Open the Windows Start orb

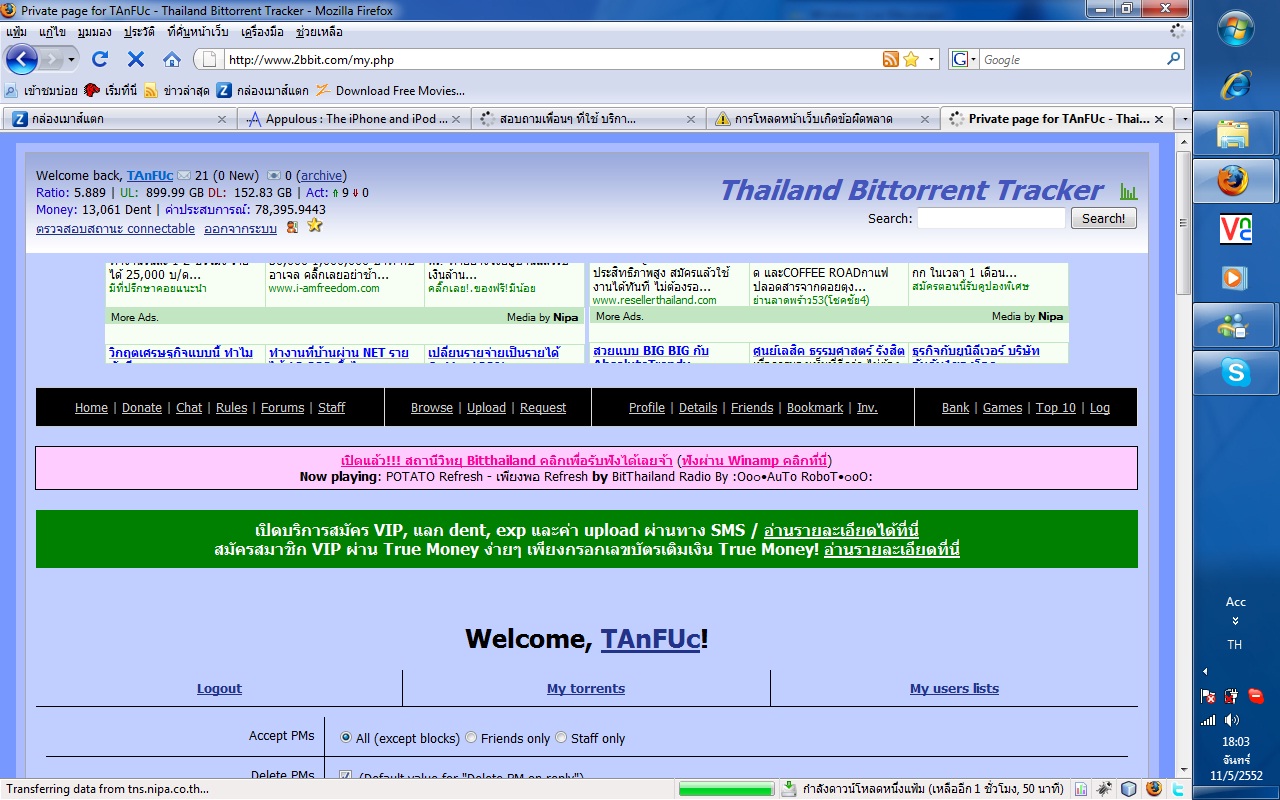(1236, 28)
